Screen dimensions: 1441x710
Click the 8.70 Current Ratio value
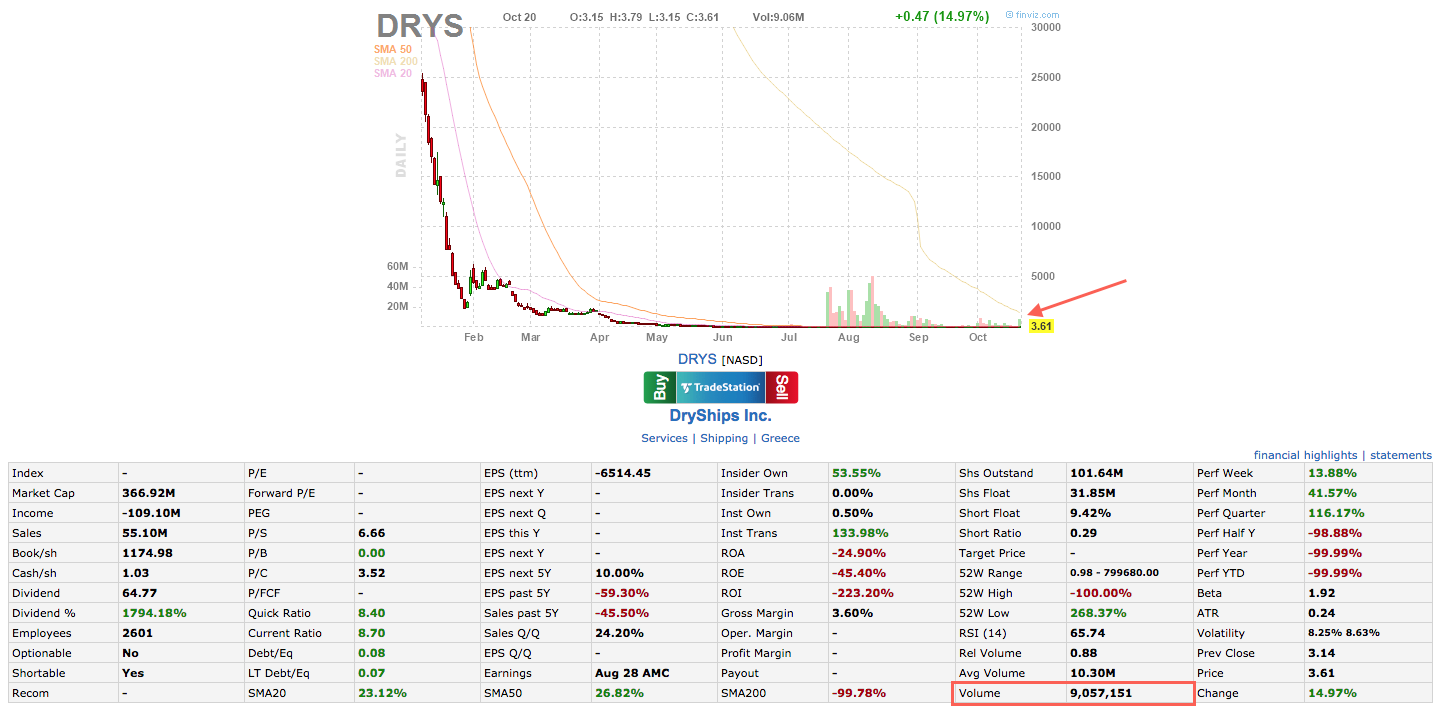[372, 633]
